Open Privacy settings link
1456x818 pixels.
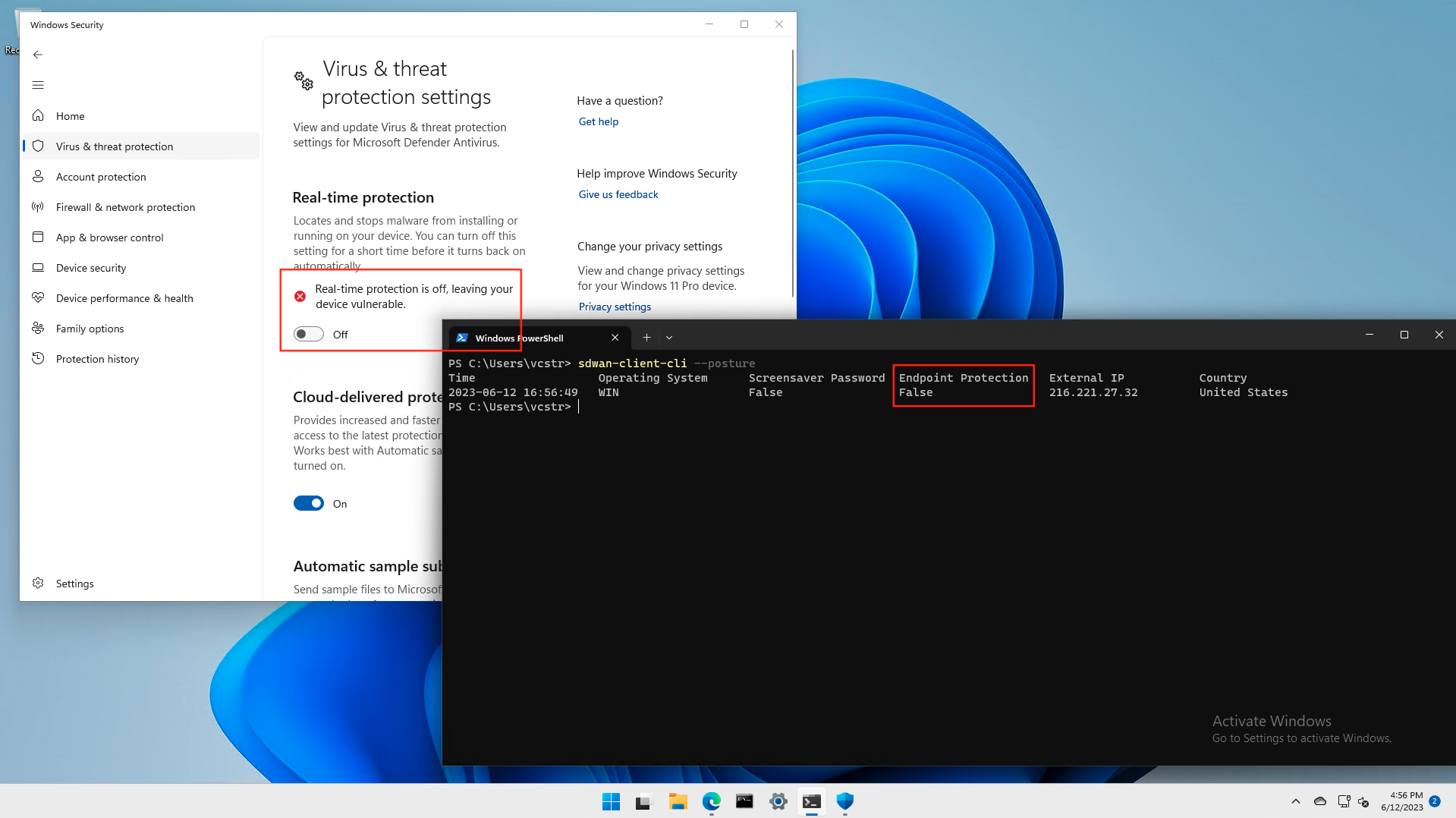pos(615,307)
